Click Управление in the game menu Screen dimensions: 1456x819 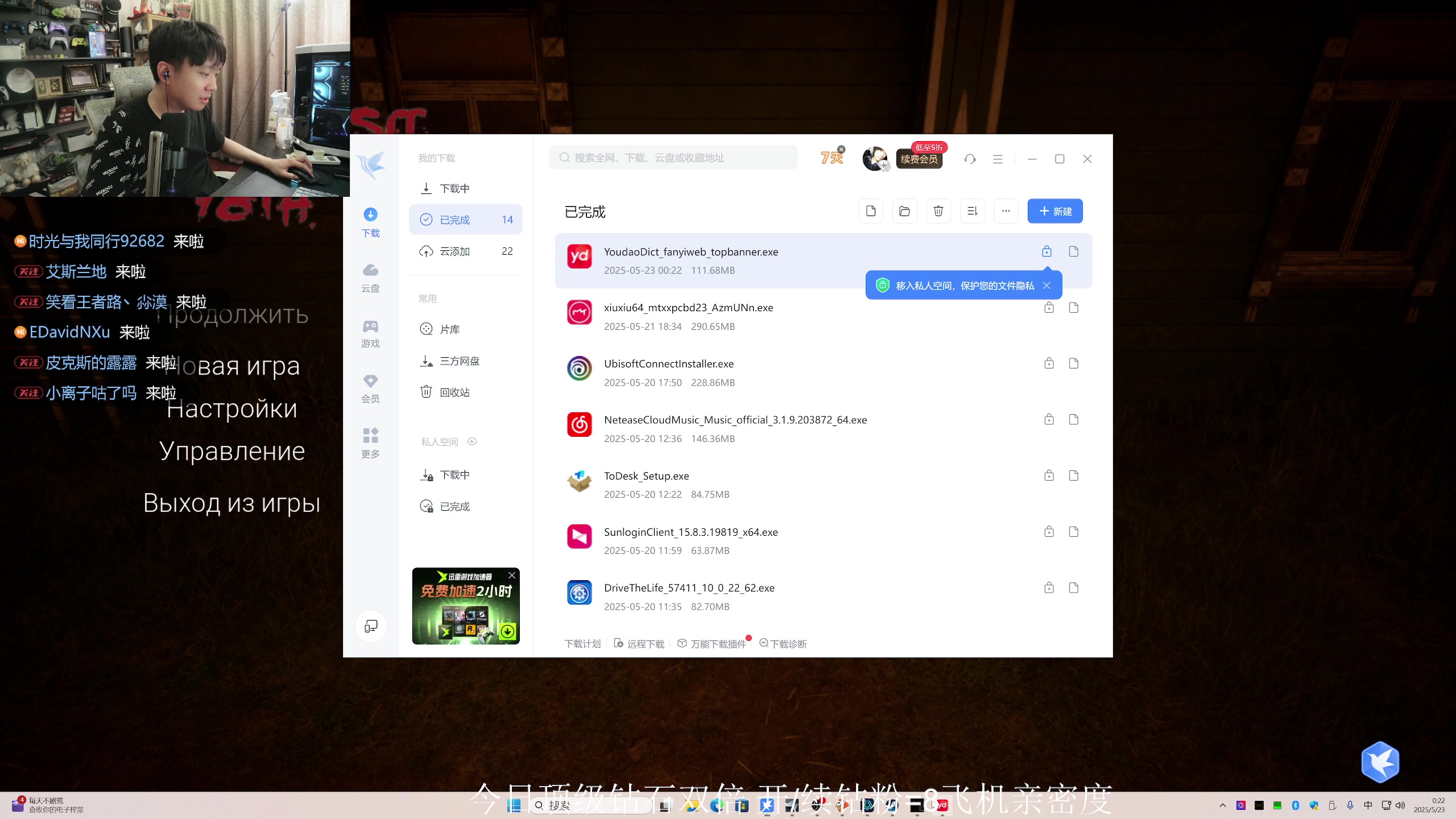pos(232,451)
